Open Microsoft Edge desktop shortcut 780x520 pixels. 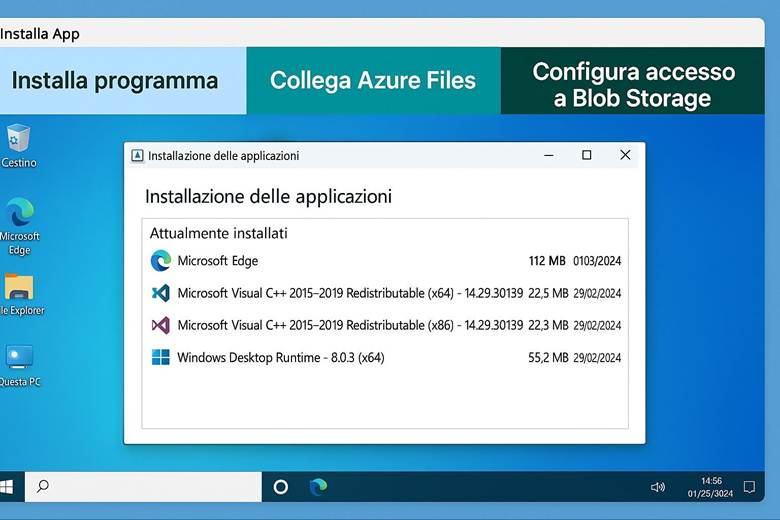click(x=19, y=226)
